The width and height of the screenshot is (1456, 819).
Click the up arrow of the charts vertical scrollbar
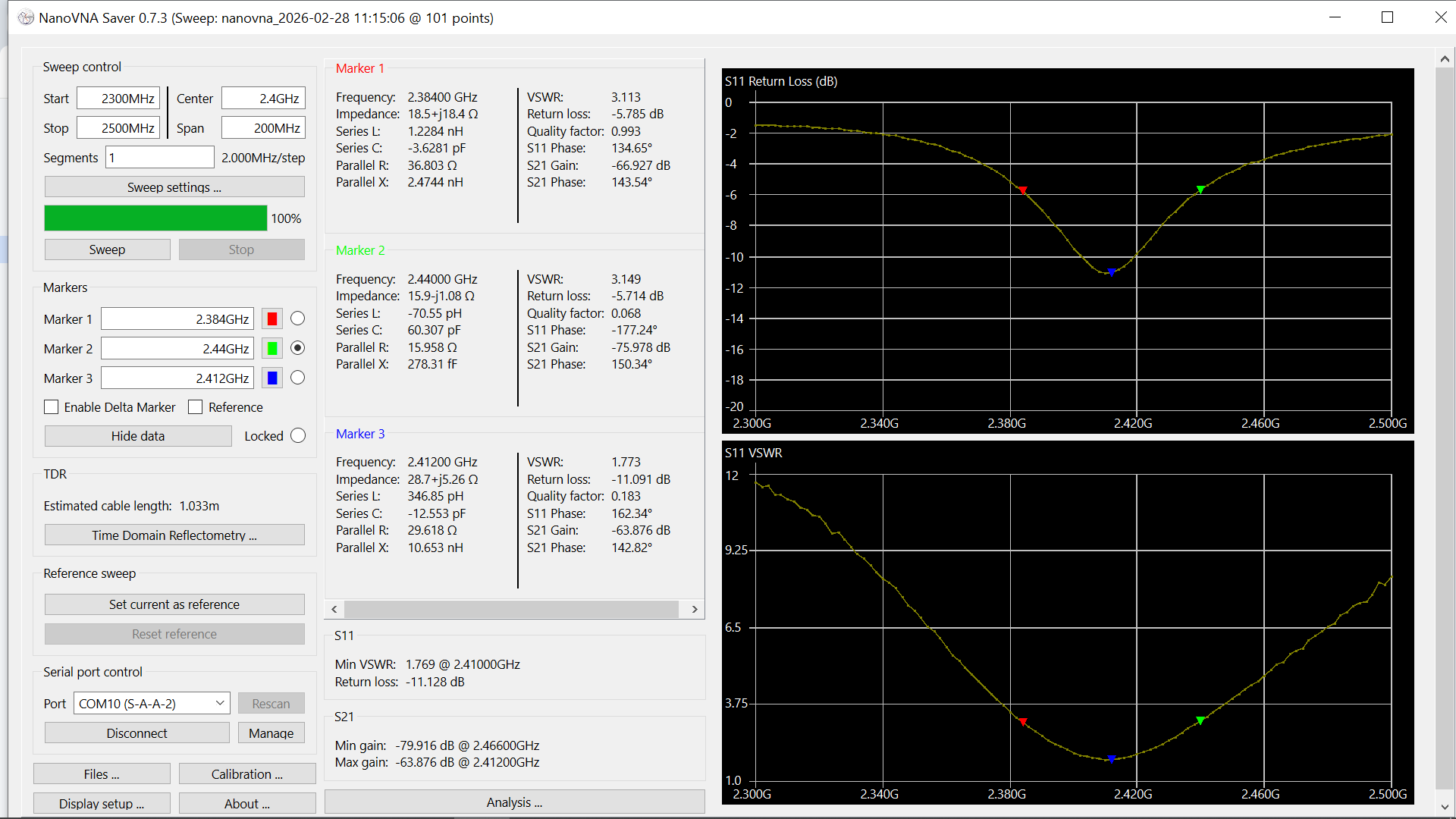[1445, 59]
